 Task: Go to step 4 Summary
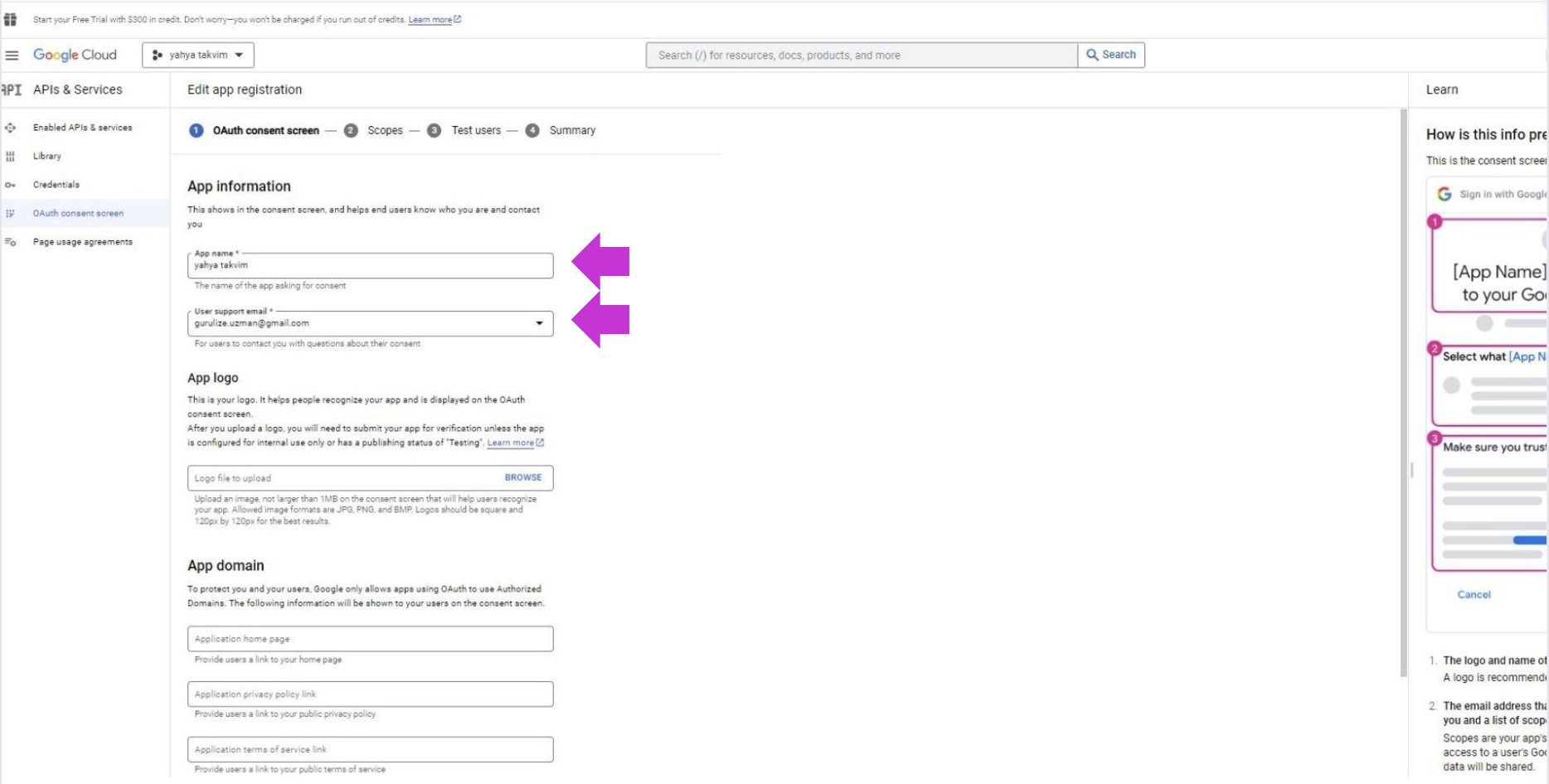pyautogui.click(x=561, y=130)
